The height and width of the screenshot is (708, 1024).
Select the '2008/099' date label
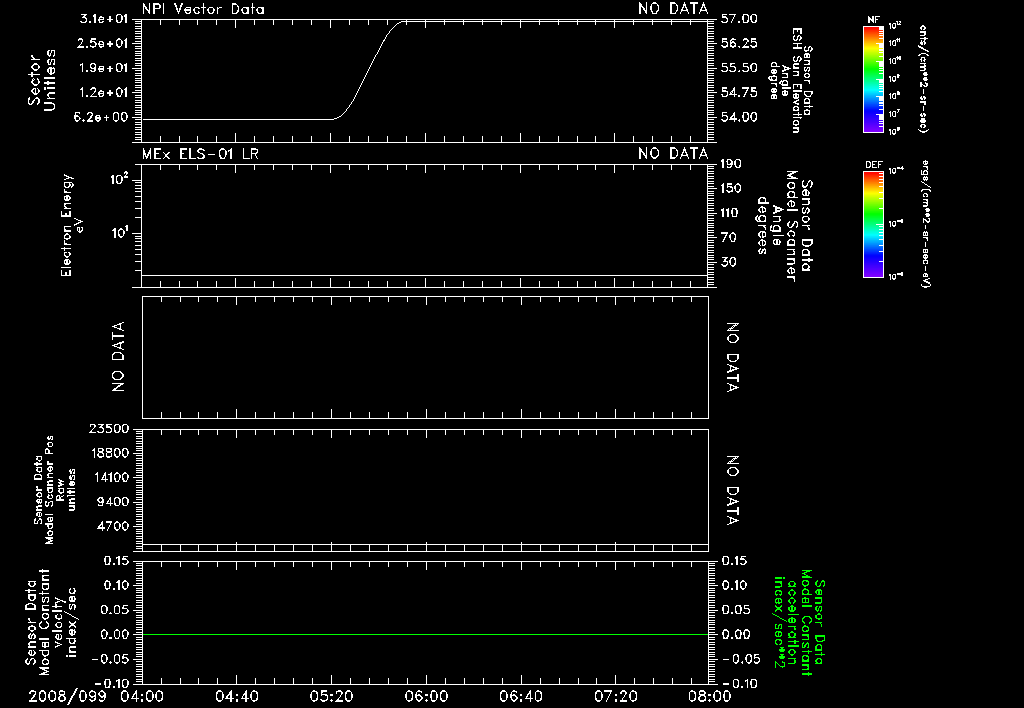[67, 696]
